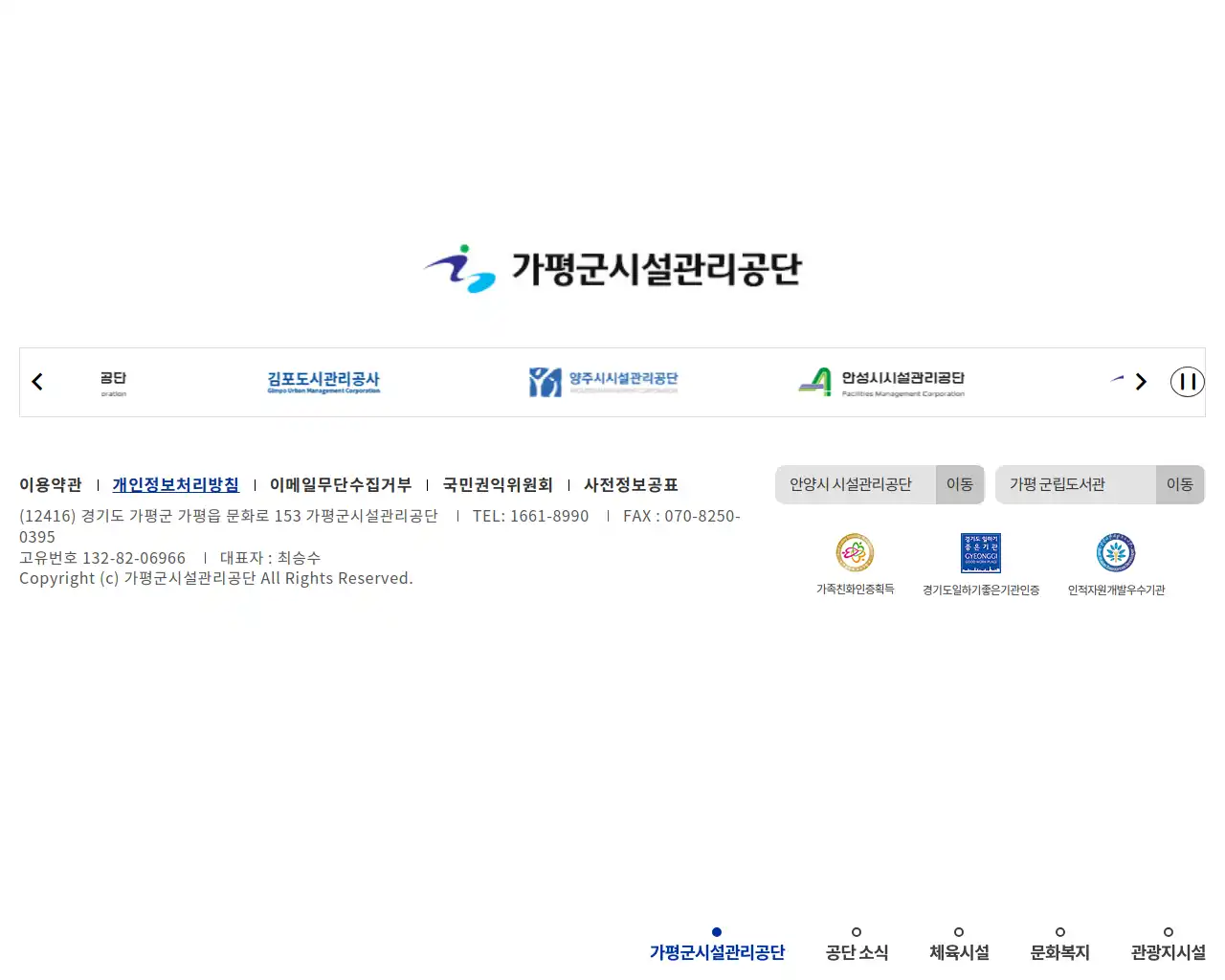This screenshot has width=1225, height=980.
Task: Click the TEL: 1661-8990 text
Action: (530, 516)
